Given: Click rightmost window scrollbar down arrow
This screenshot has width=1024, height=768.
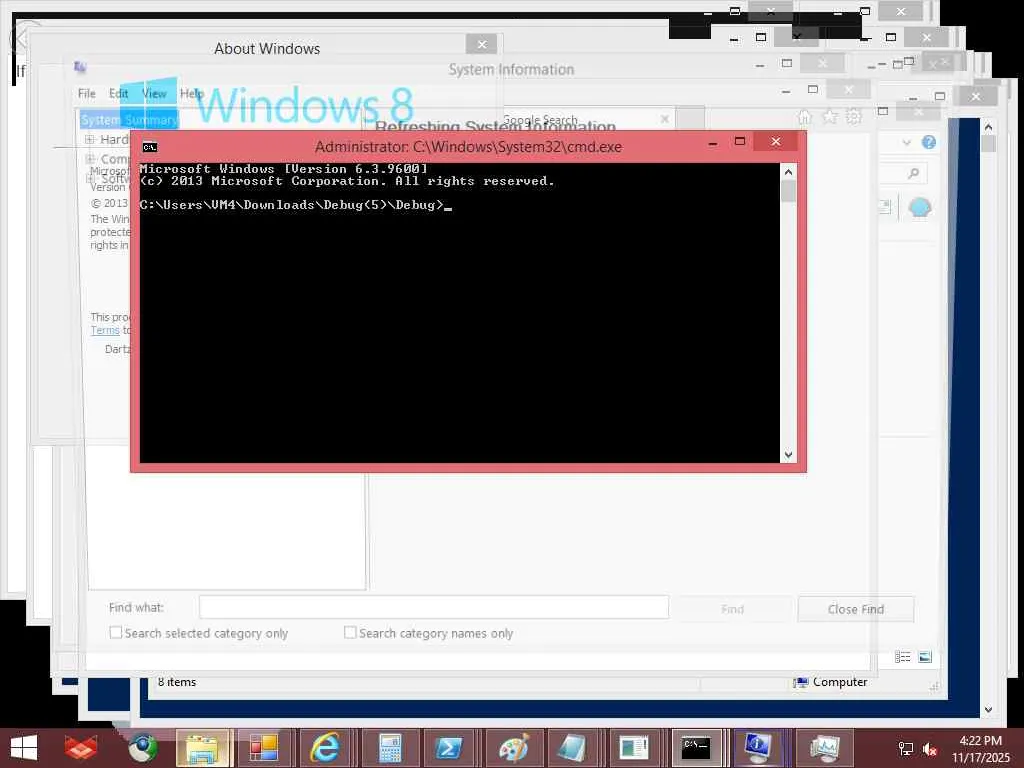Looking at the screenshot, I should (x=988, y=709).
